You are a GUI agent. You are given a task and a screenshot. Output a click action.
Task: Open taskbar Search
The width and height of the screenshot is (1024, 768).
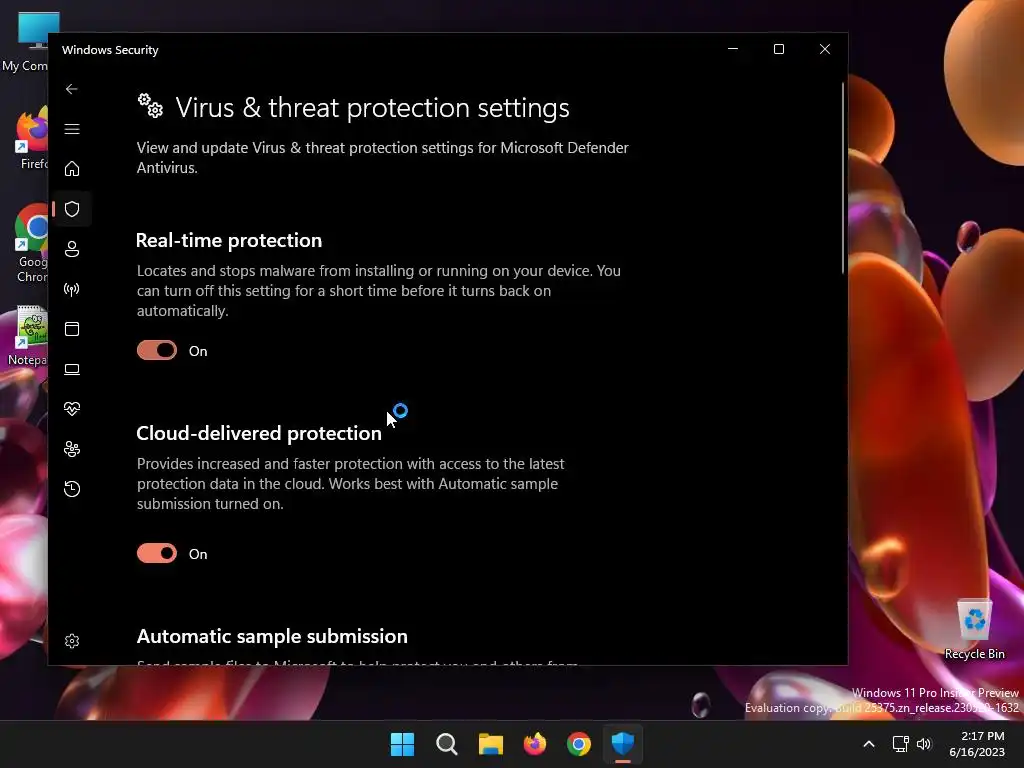(x=447, y=744)
